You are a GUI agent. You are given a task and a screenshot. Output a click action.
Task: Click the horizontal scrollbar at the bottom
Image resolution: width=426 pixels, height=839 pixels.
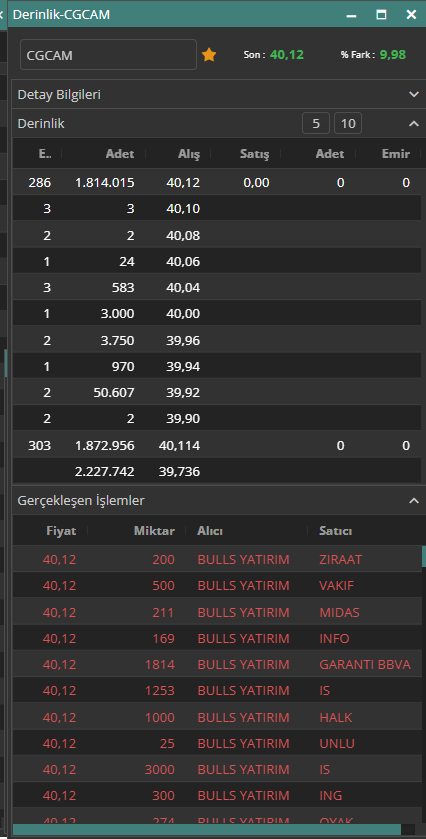click(x=207, y=829)
